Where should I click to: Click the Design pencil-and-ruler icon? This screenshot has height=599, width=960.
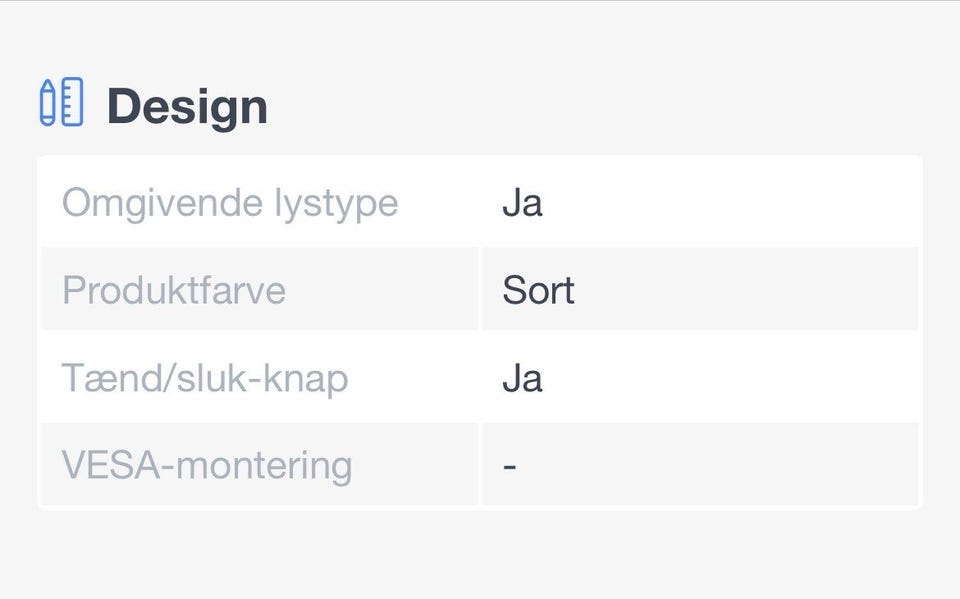point(61,102)
